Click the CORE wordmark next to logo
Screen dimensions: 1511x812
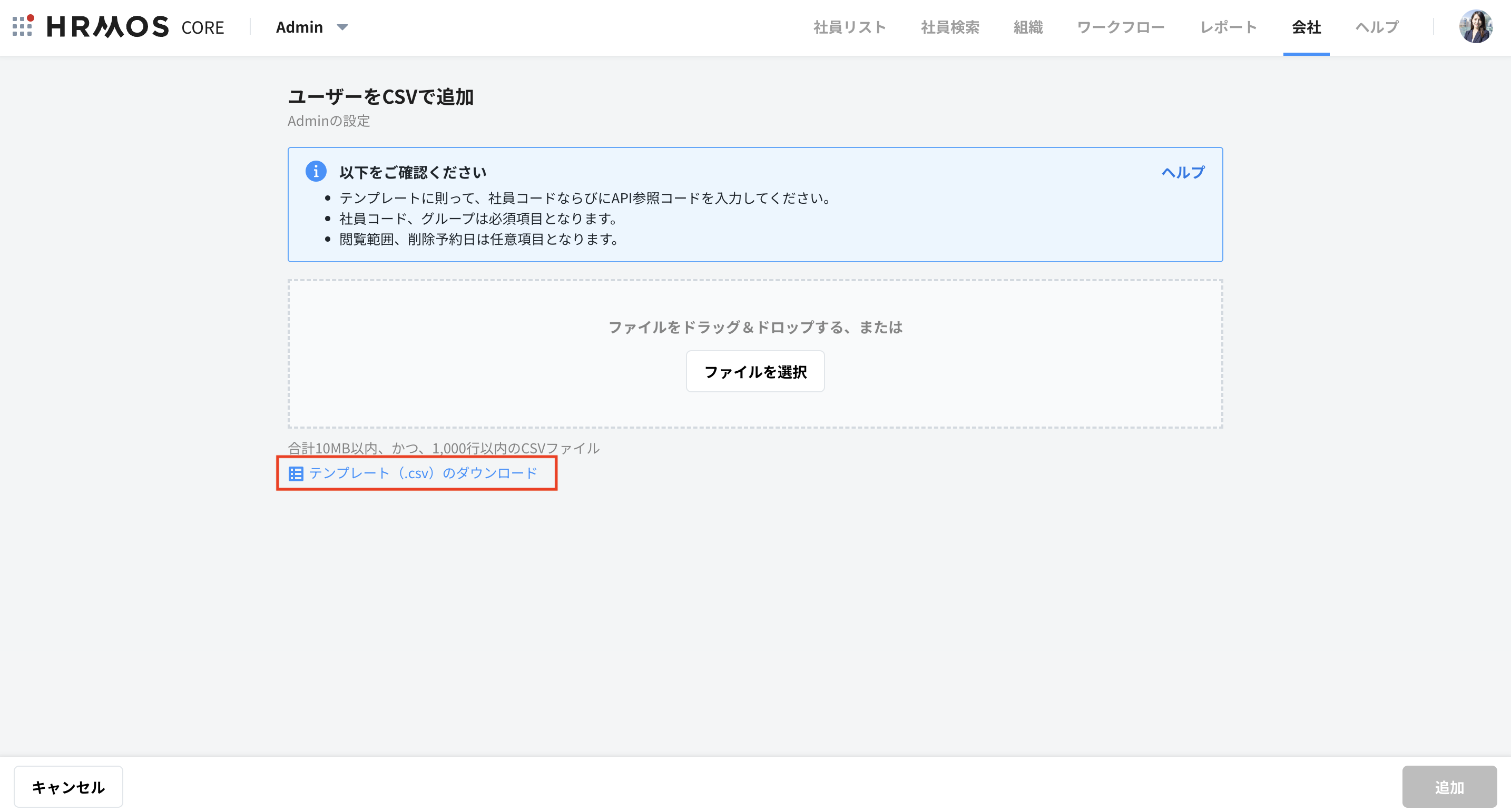(202, 27)
